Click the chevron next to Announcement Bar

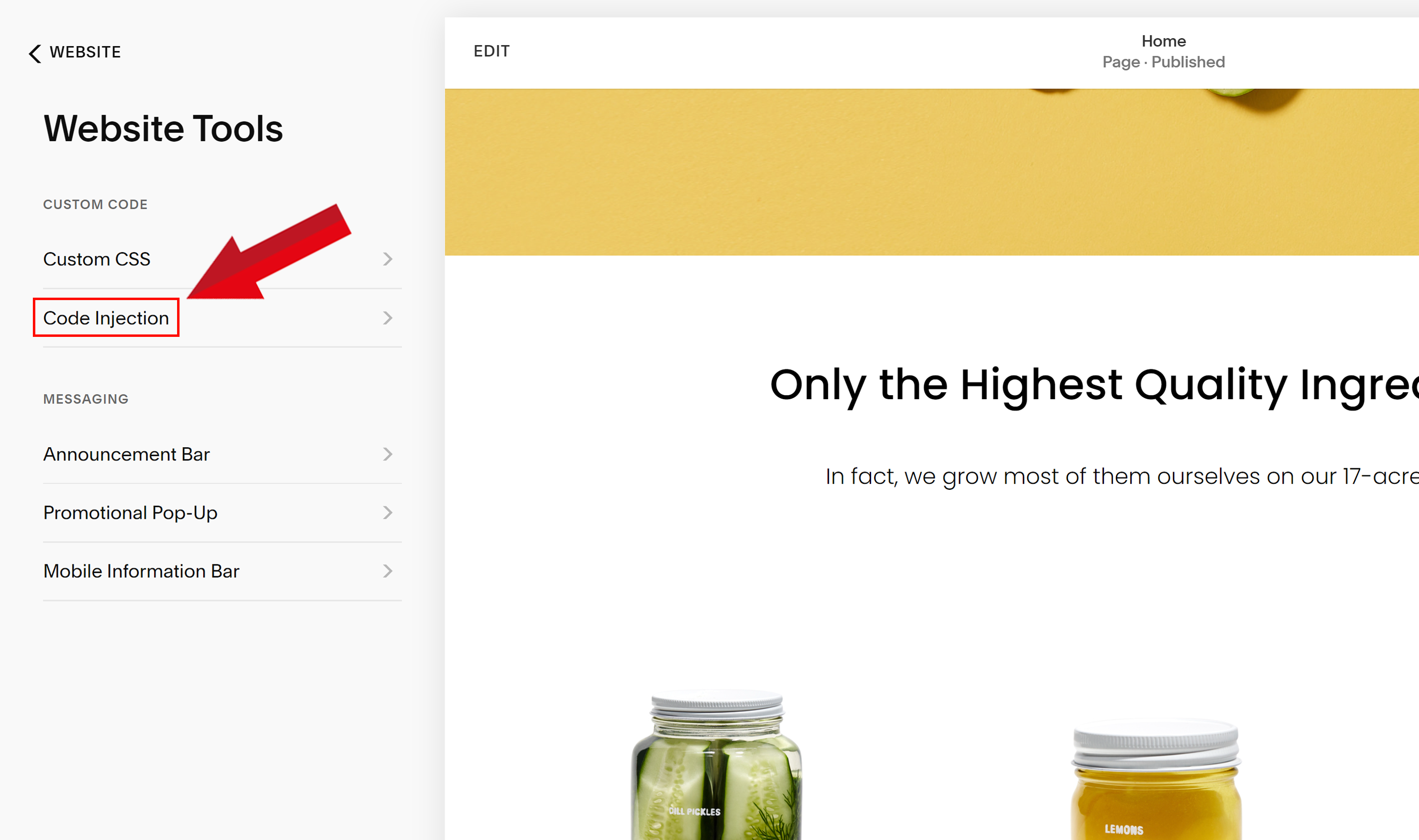pos(386,454)
